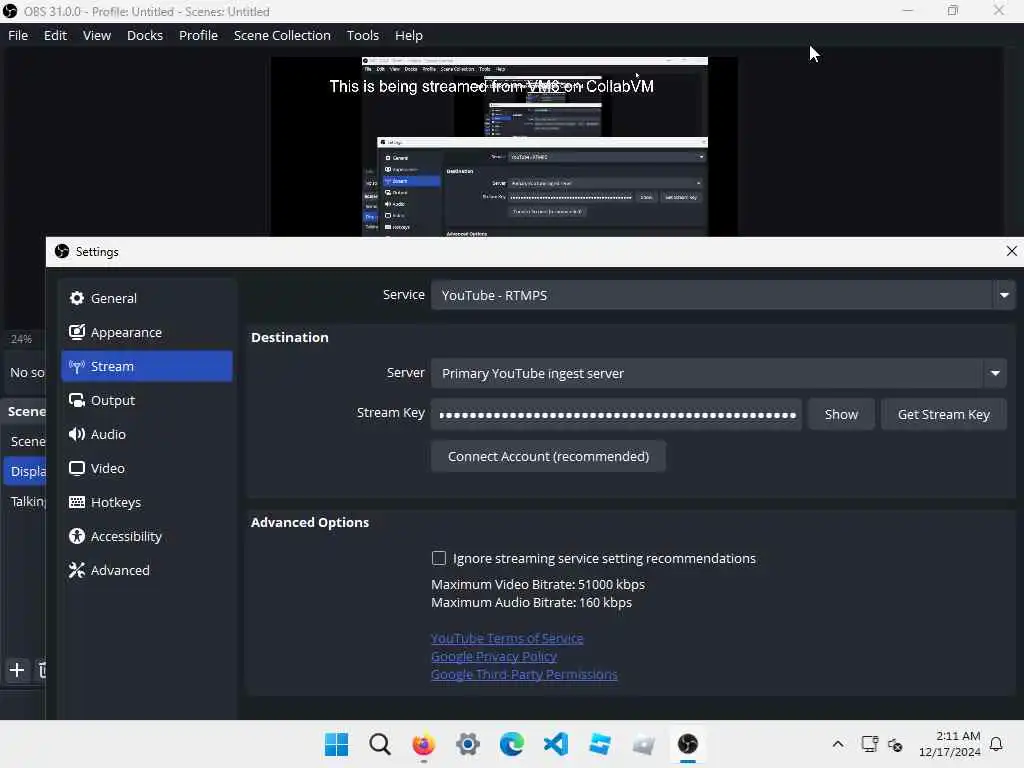
Task: Open the Scene Collection menu
Action: coord(282,35)
